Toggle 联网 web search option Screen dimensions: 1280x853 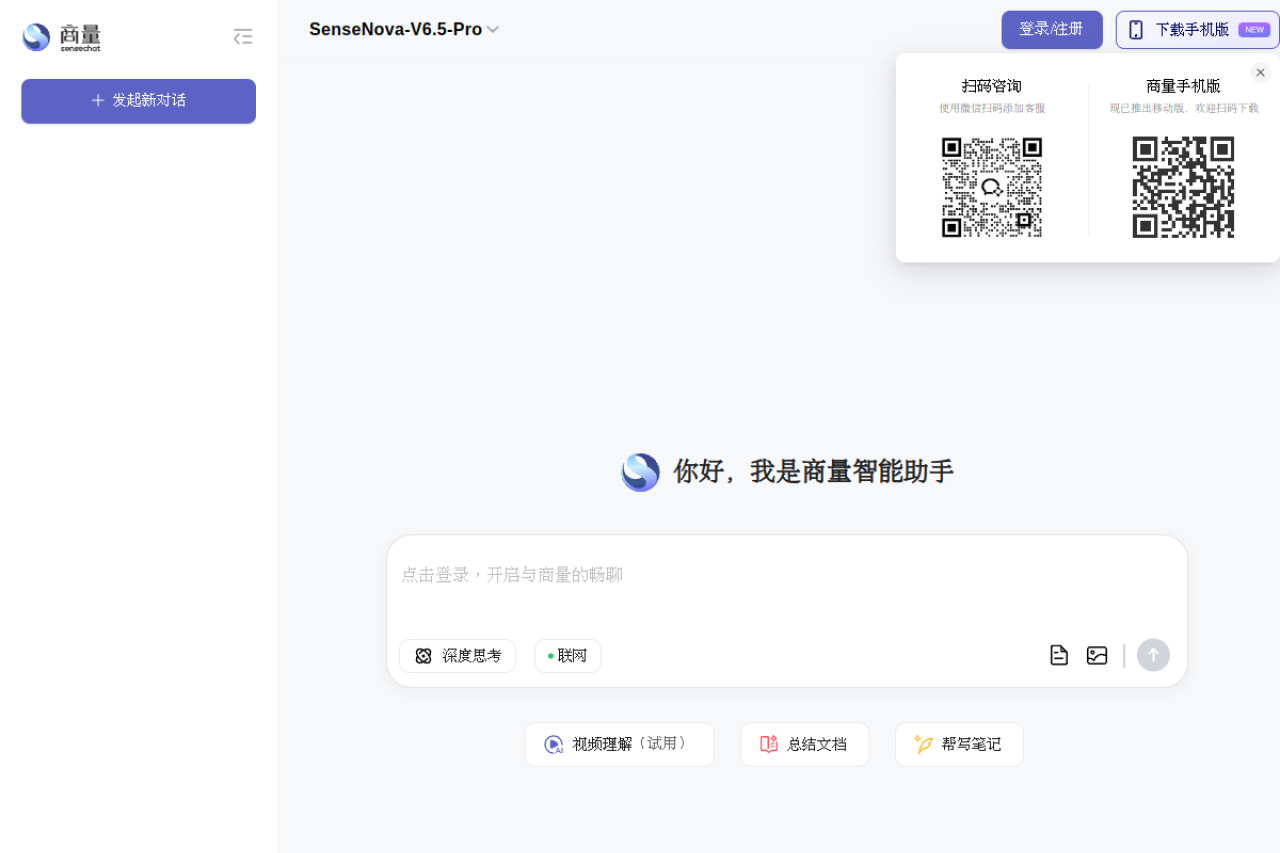[568, 656]
